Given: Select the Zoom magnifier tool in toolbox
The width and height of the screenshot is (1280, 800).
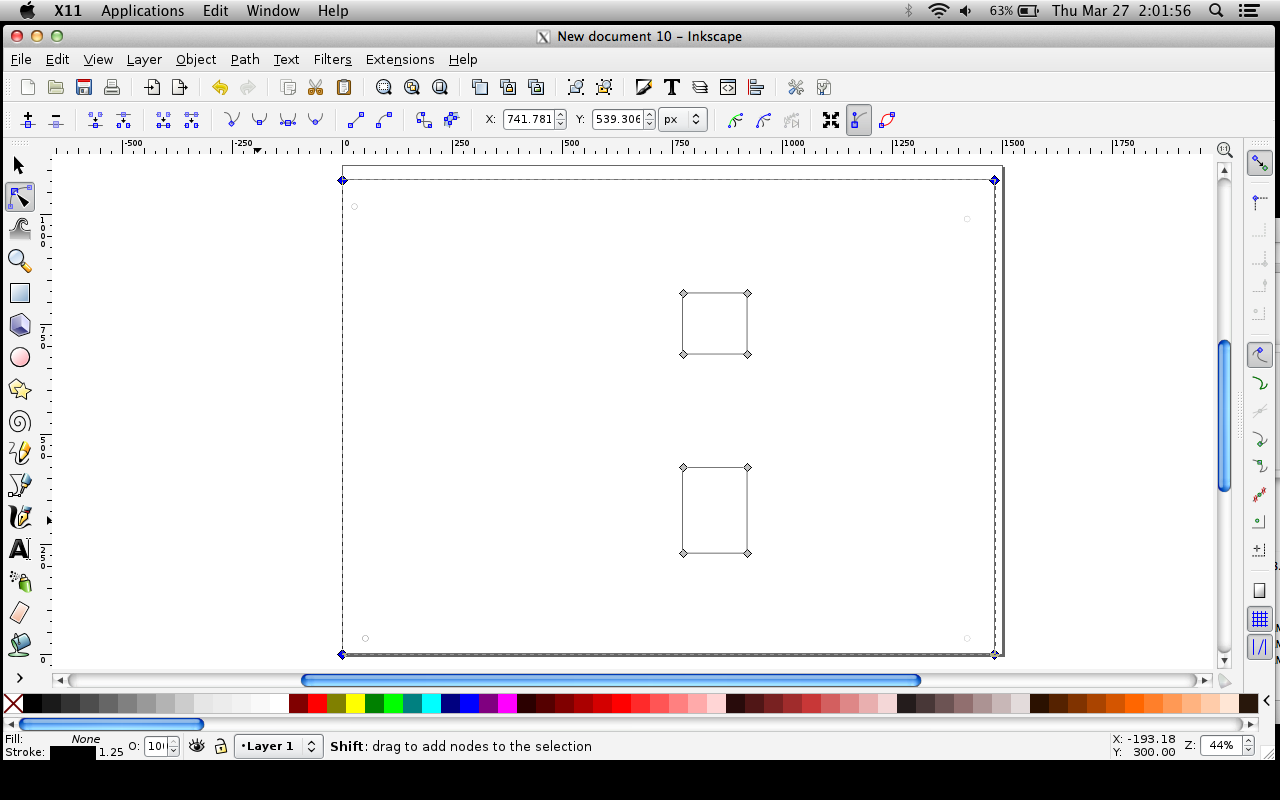Looking at the screenshot, I should tap(19, 261).
